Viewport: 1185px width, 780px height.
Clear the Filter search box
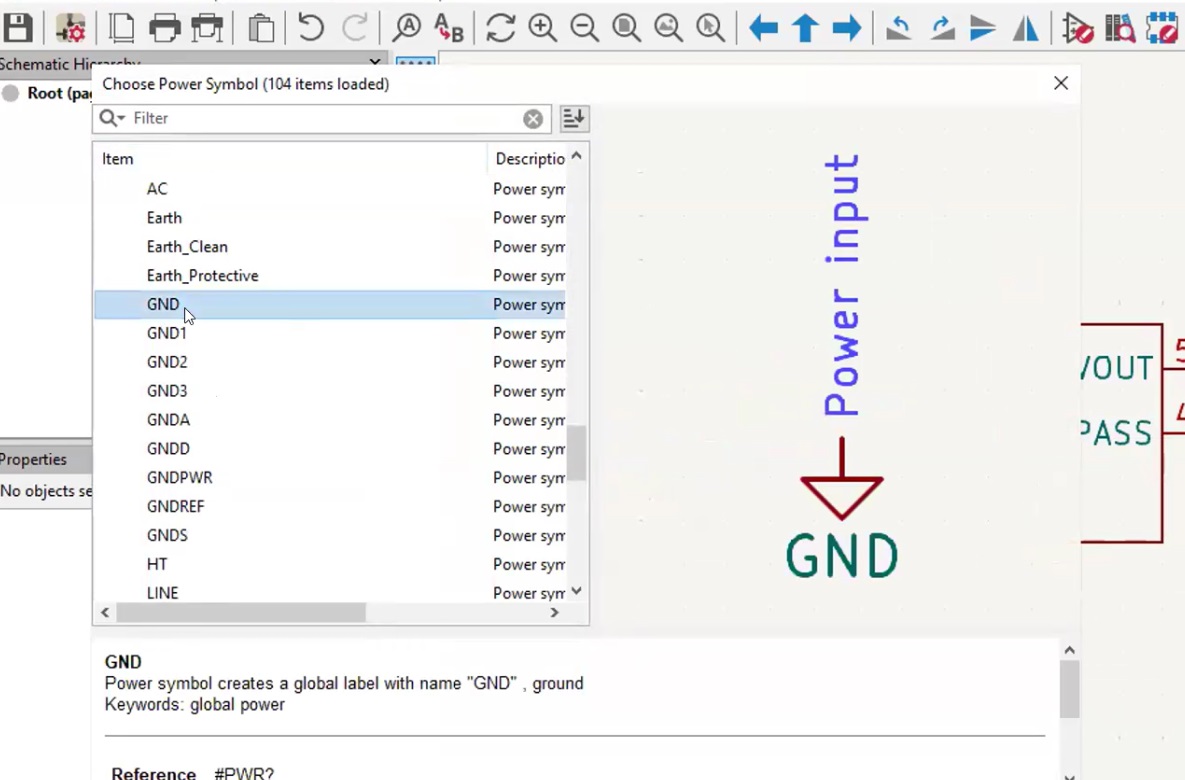533,118
